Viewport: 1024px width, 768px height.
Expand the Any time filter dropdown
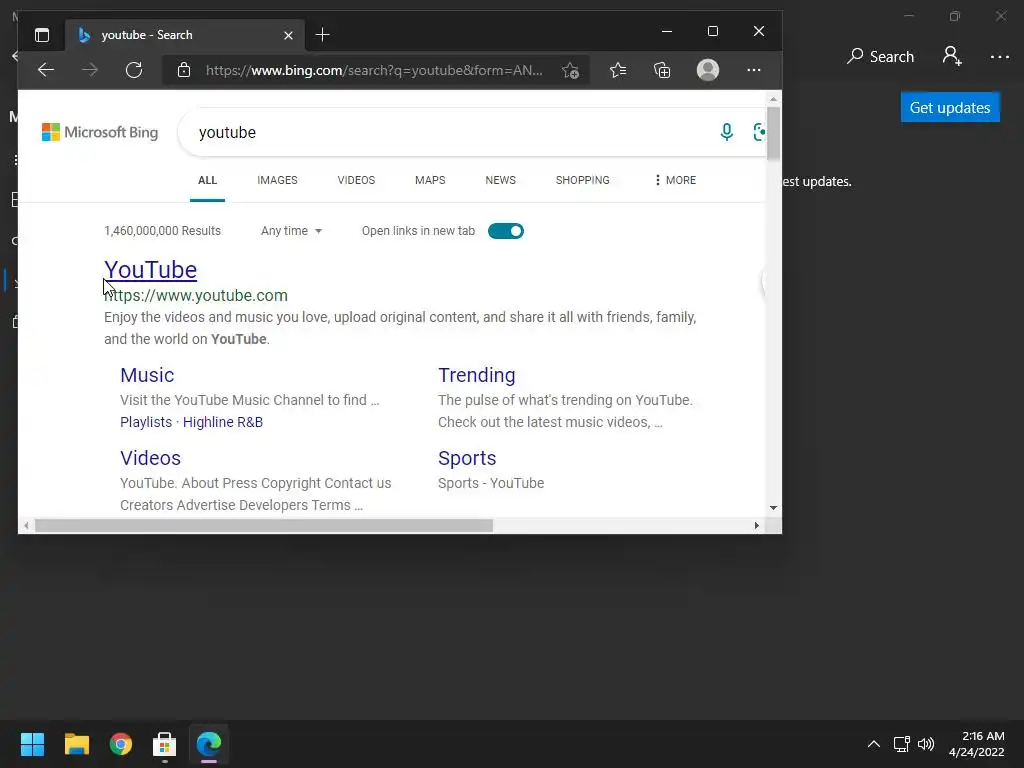click(291, 231)
